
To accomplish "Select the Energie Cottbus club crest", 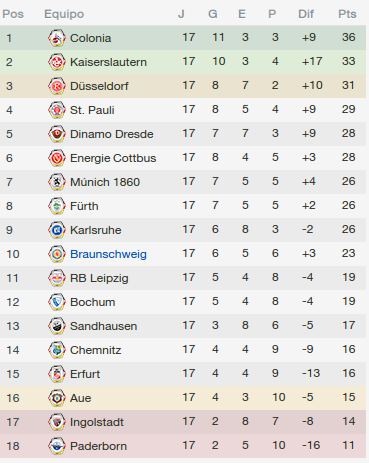I will (x=57, y=158).
